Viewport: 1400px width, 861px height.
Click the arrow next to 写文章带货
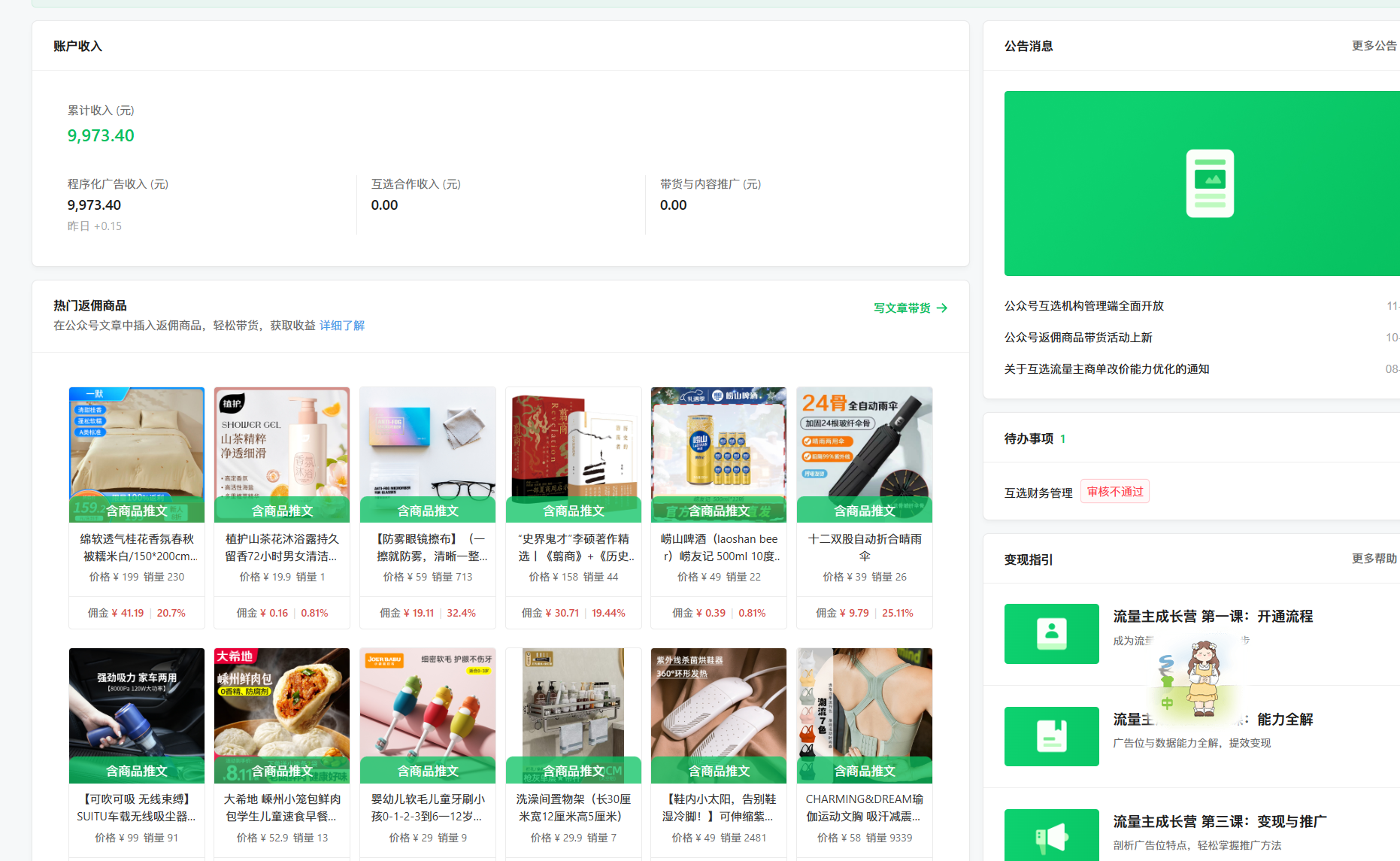942,308
